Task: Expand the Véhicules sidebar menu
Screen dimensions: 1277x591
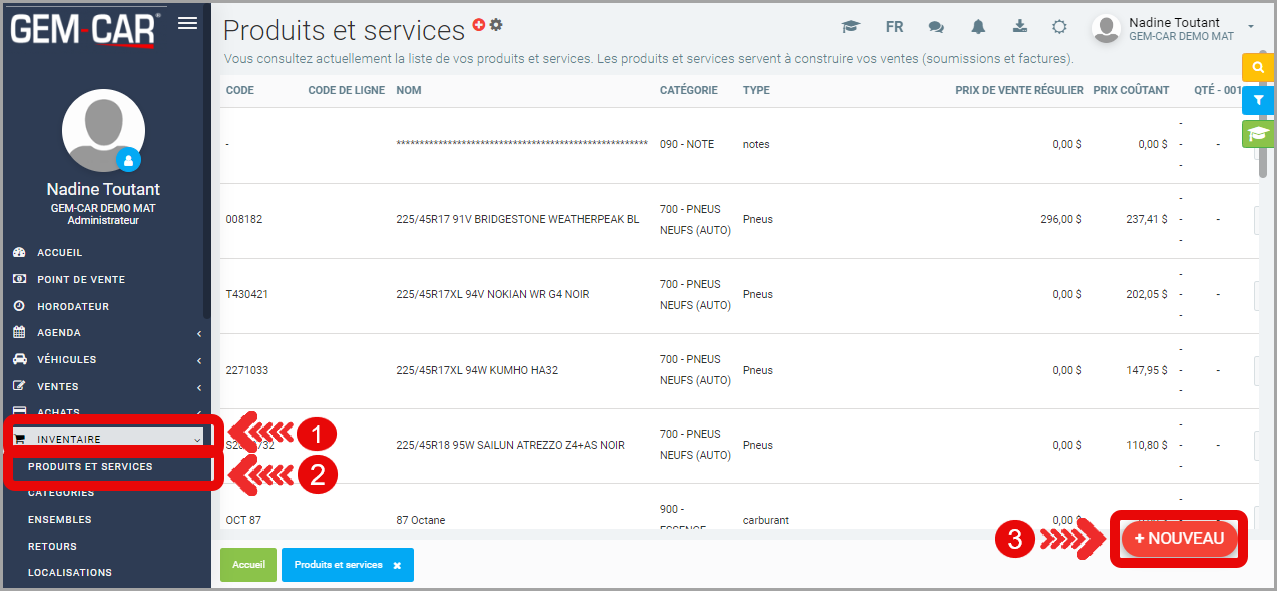Action: click(105, 360)
